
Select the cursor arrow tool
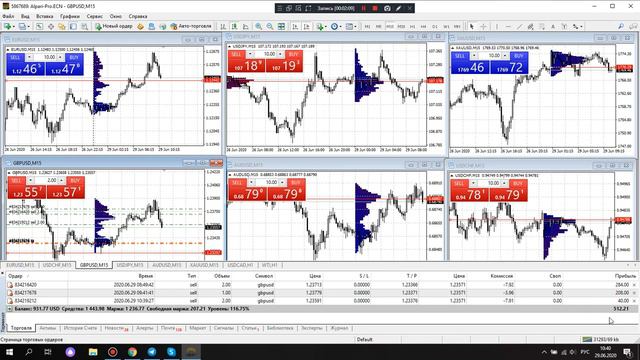[471, 27]
